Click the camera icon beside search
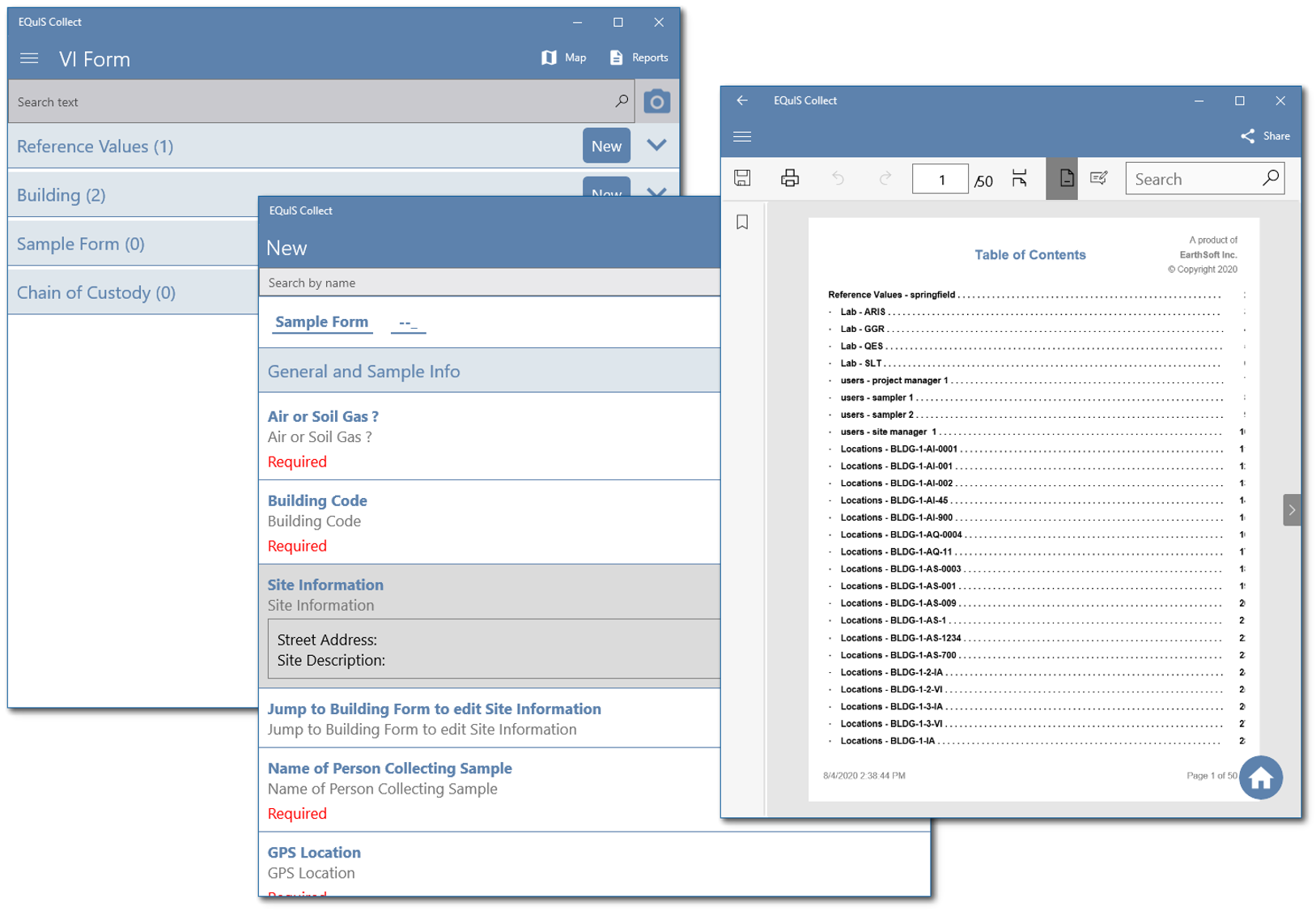This screenshot has width=1316, height=911. click(x=656, y=102)
